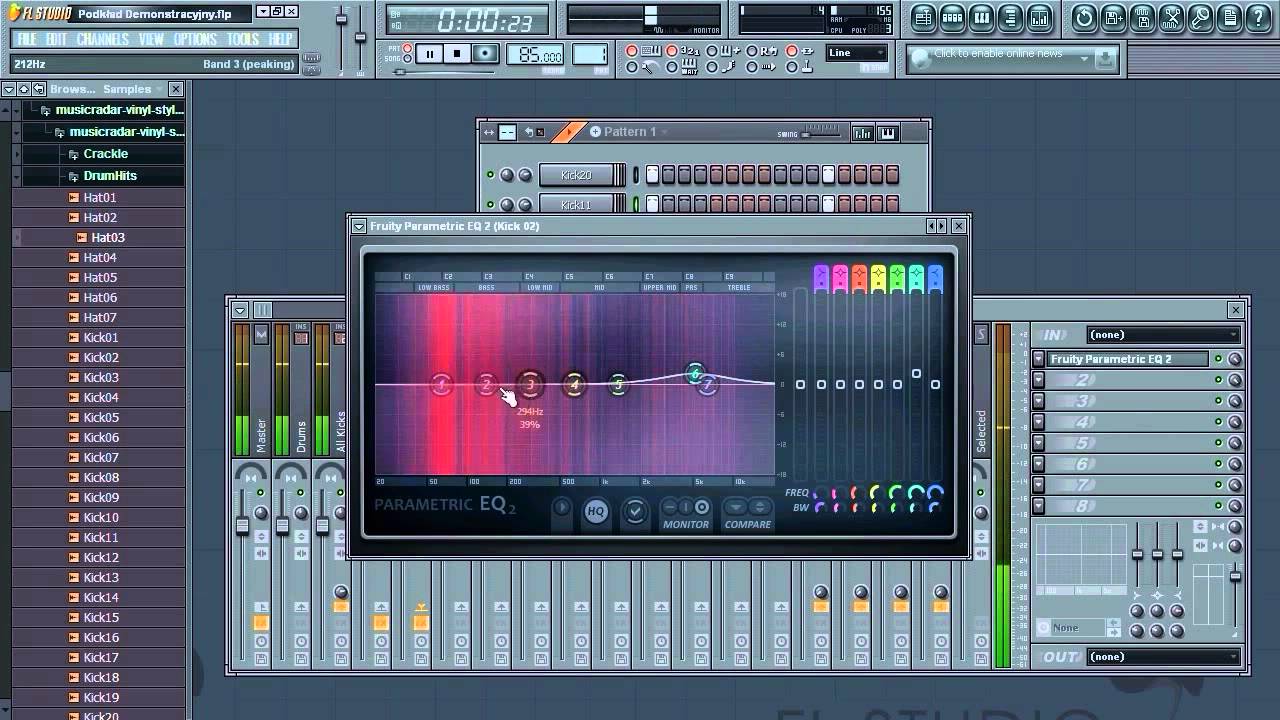
Task: Click the COMPARE down arrow button
Action: point(736,507)
